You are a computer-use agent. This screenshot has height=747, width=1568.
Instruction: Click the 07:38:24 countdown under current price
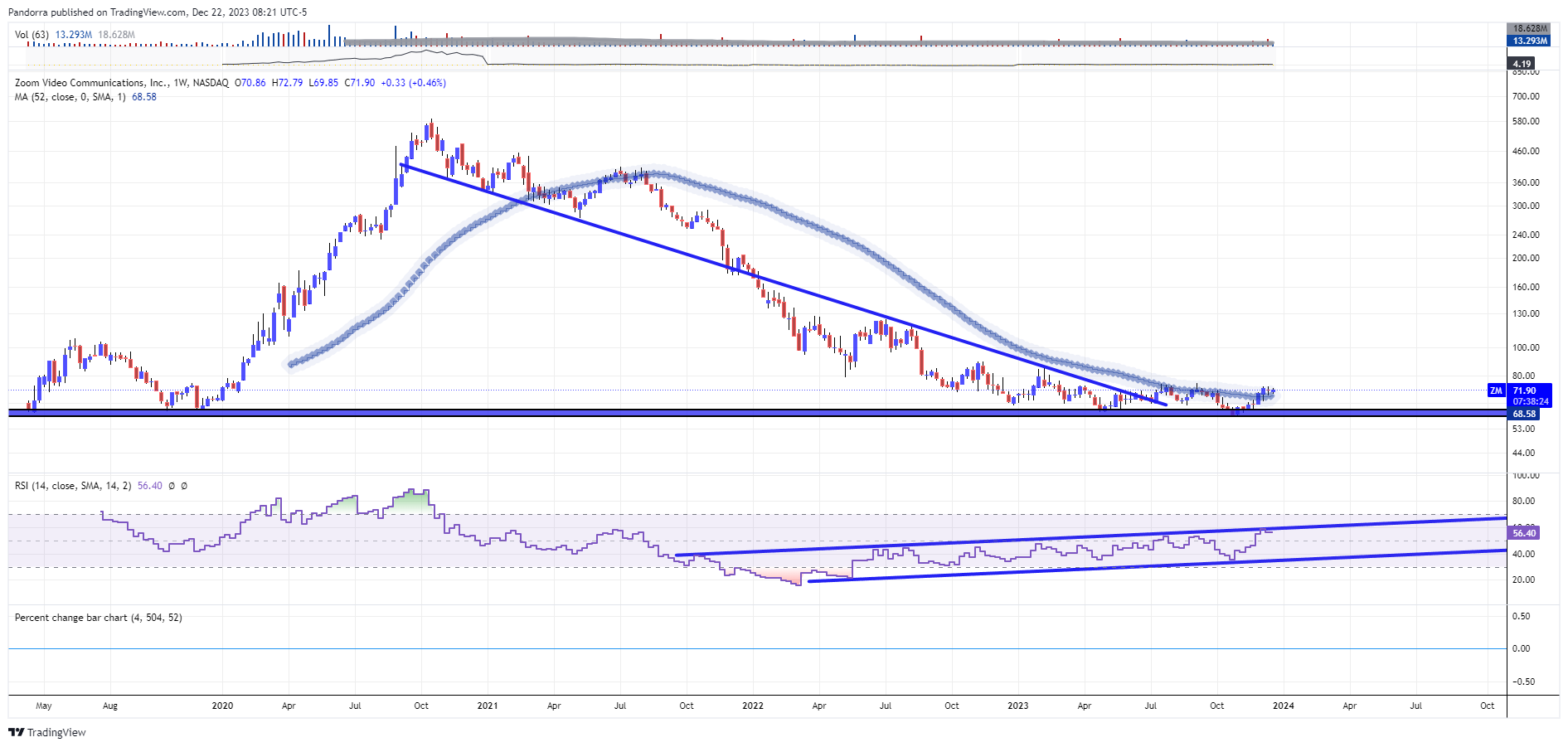click(1531, 402)
